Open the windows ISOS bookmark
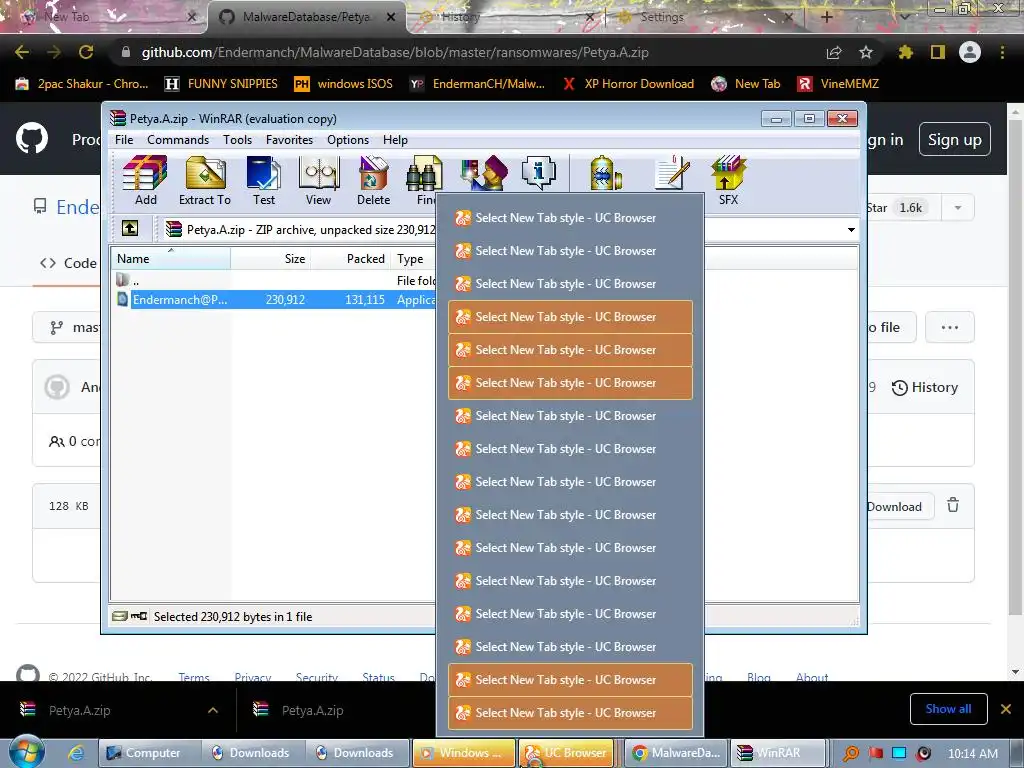 (344, 84)
